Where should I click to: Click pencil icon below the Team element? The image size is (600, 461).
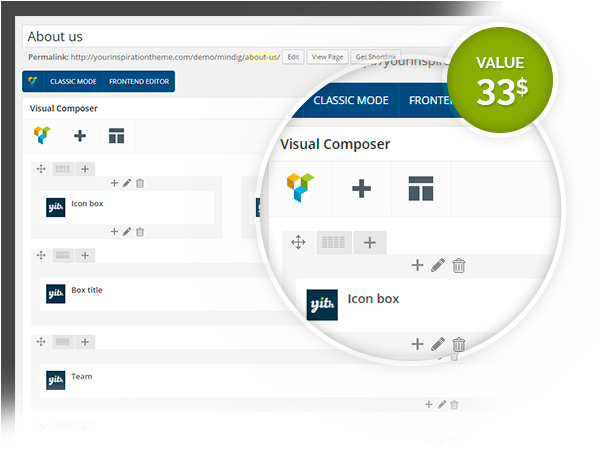pyautogui.click(x=442, y=404)
